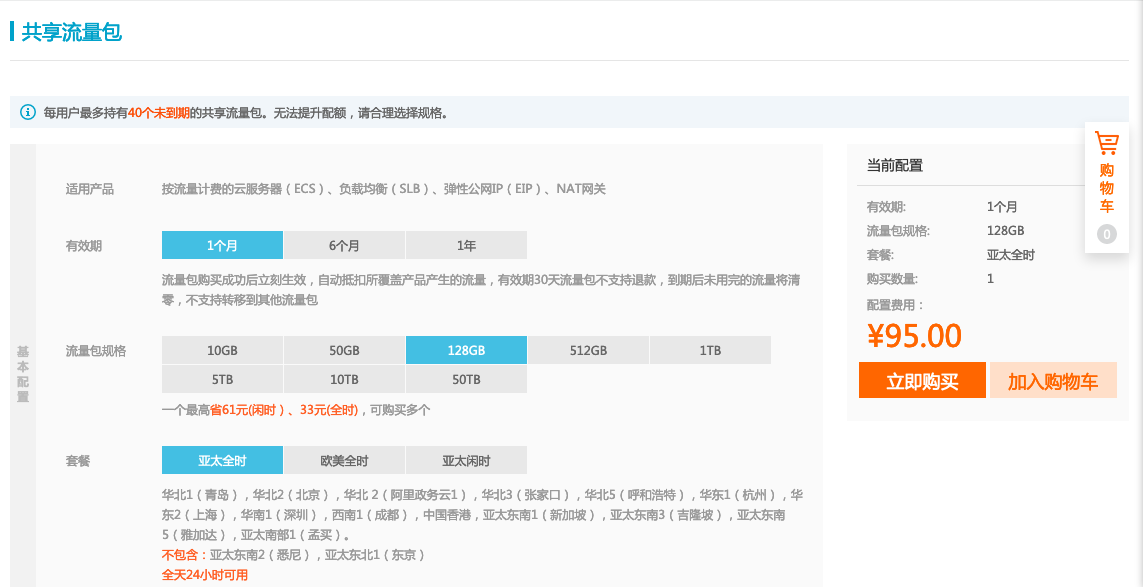Click the 加入购物车 button

click(x=1052, y=381)
